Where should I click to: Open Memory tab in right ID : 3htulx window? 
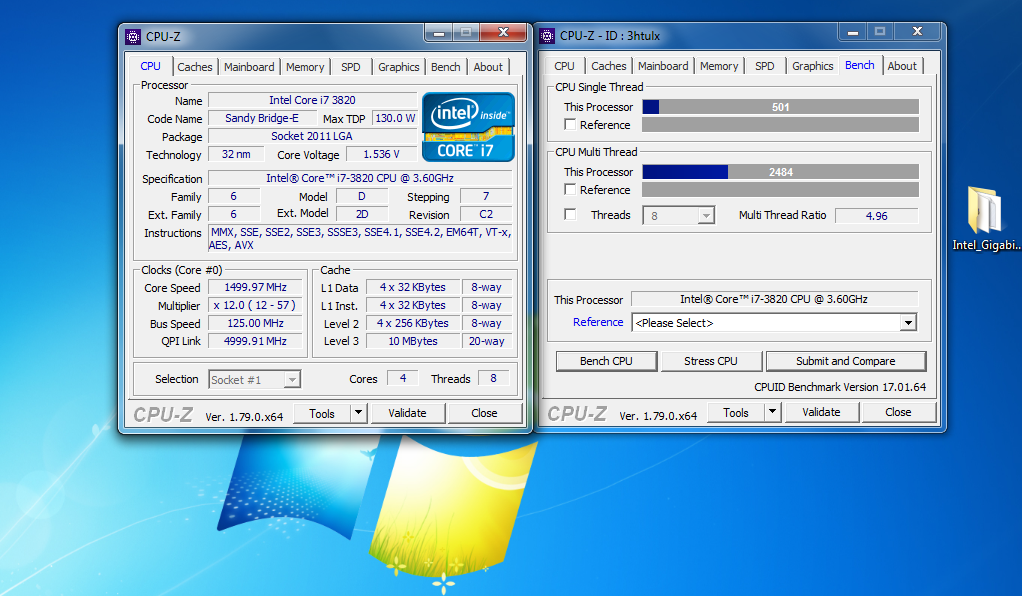pyautogui.click(x=719, y=66)
